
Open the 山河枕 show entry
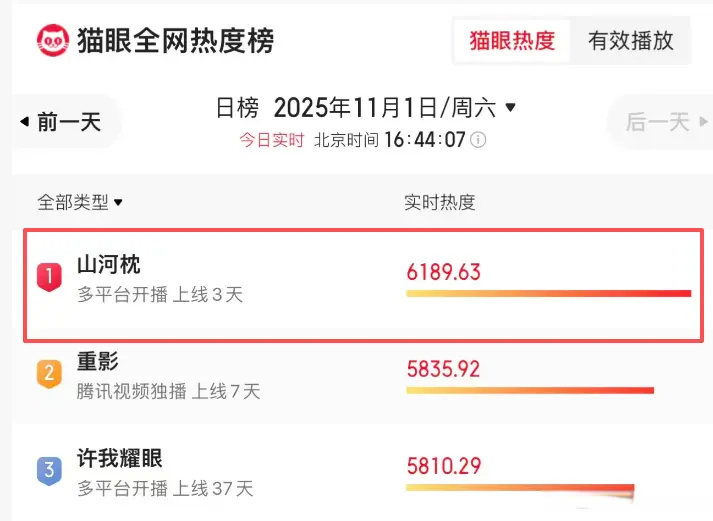109,265
